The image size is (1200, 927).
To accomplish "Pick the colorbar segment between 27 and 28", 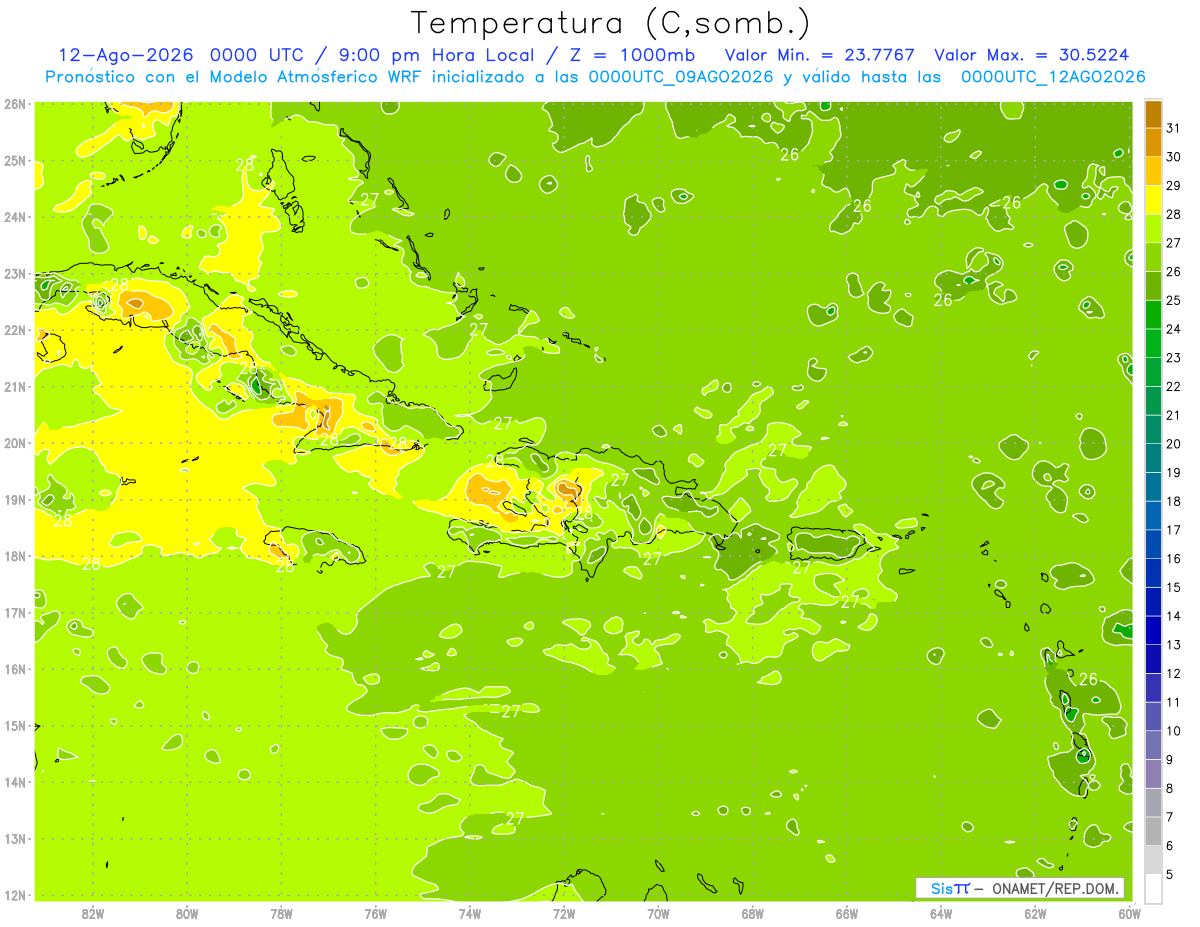I will pyautogui.click(x=1152, y=229).
